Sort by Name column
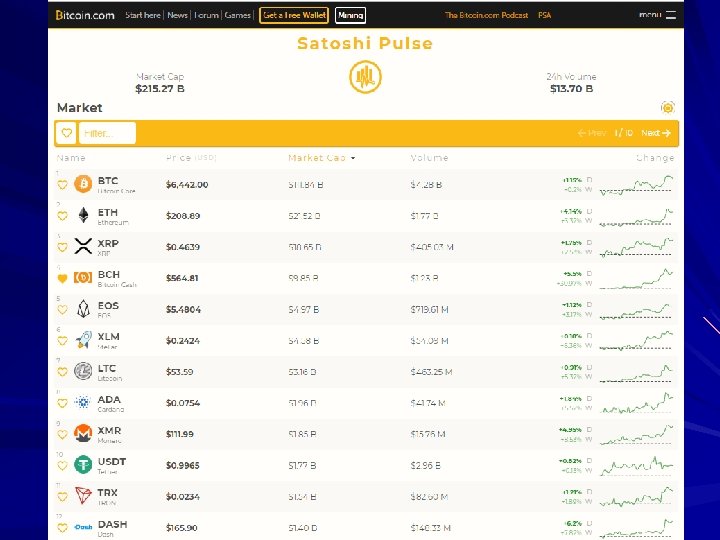The image size is (720, 540). coord(71,158)
